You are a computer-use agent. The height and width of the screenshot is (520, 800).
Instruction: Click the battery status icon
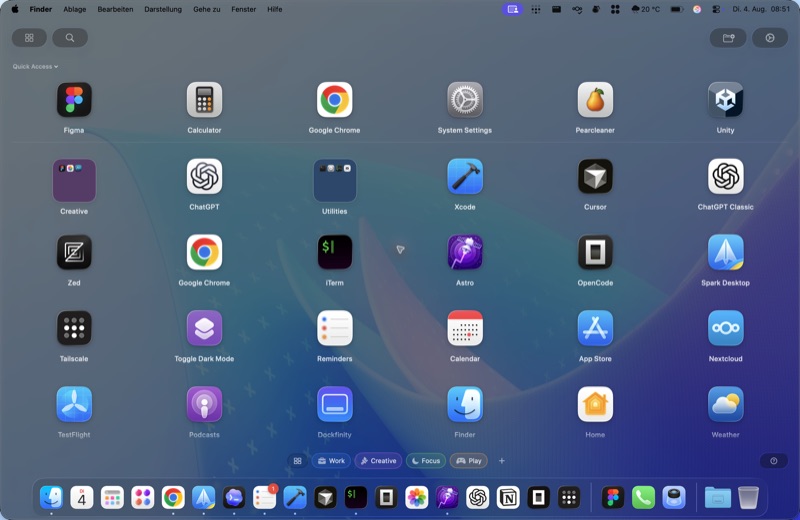[677, 9]
